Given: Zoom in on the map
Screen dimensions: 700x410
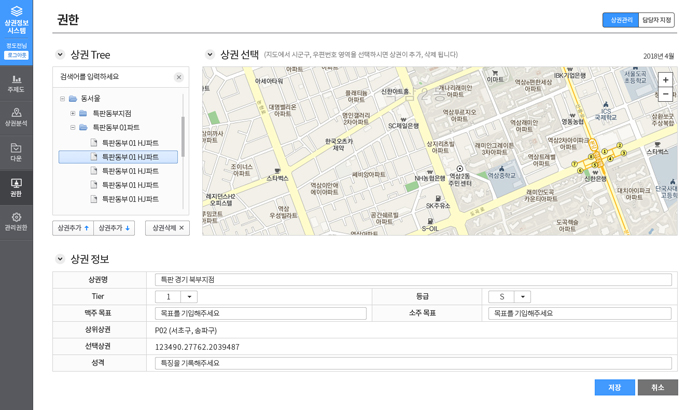Looking at the screenshot, I should point(666,79).
